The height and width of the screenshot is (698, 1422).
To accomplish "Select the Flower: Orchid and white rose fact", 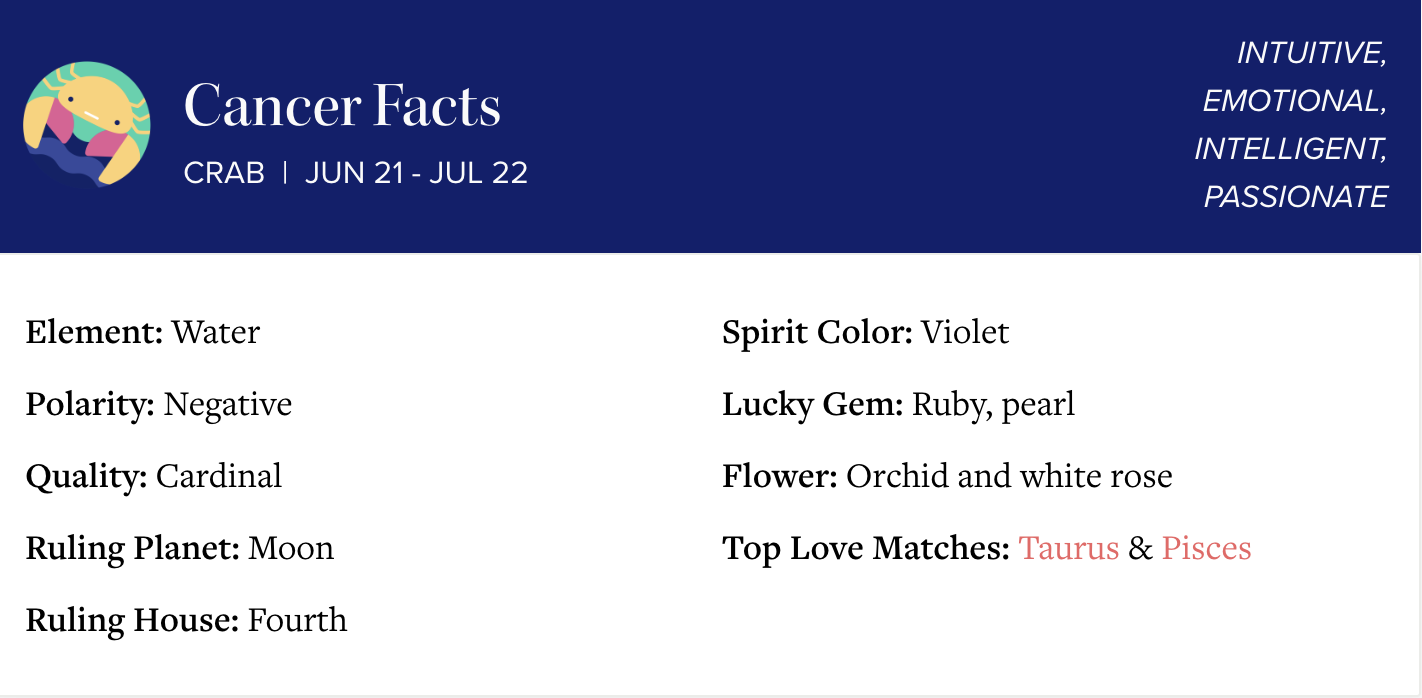I will click(947, 477).
